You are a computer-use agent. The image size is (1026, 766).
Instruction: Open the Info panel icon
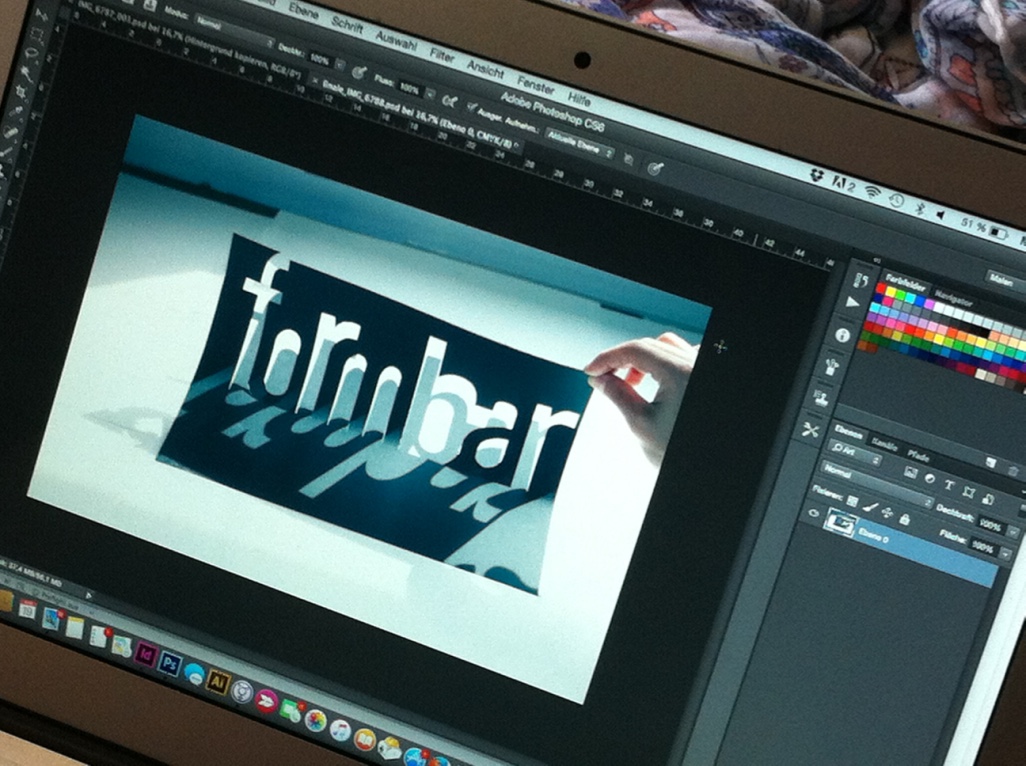(x=842, y=334)
